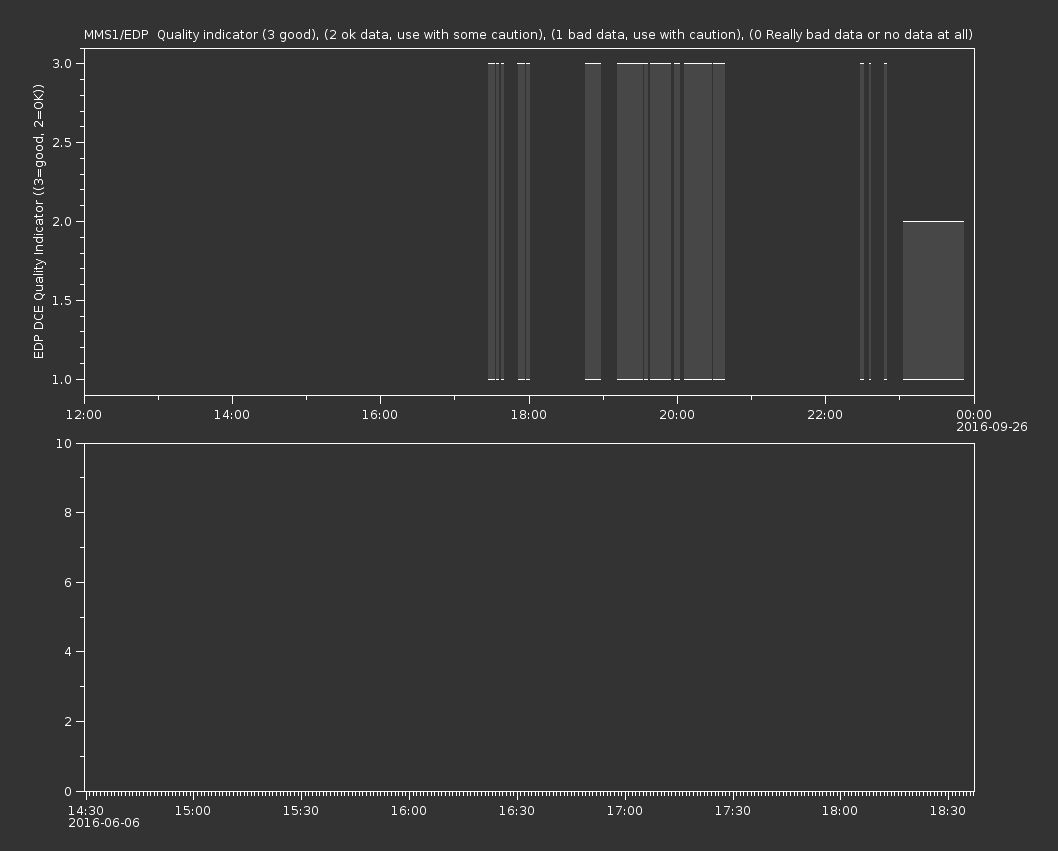Click the 15:30 time tick label
The width and height of the screenshot is (1058, 851).
pos(301,811)
